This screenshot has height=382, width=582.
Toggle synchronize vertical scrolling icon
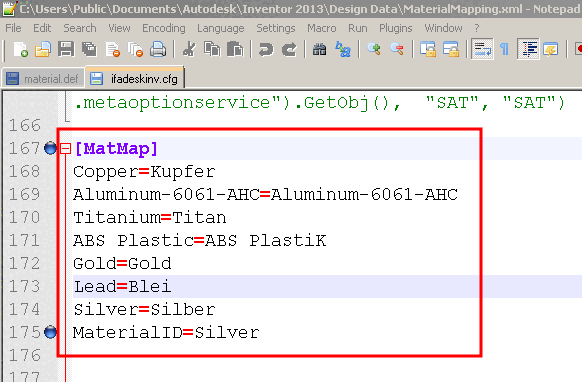[x=428, y=49]
